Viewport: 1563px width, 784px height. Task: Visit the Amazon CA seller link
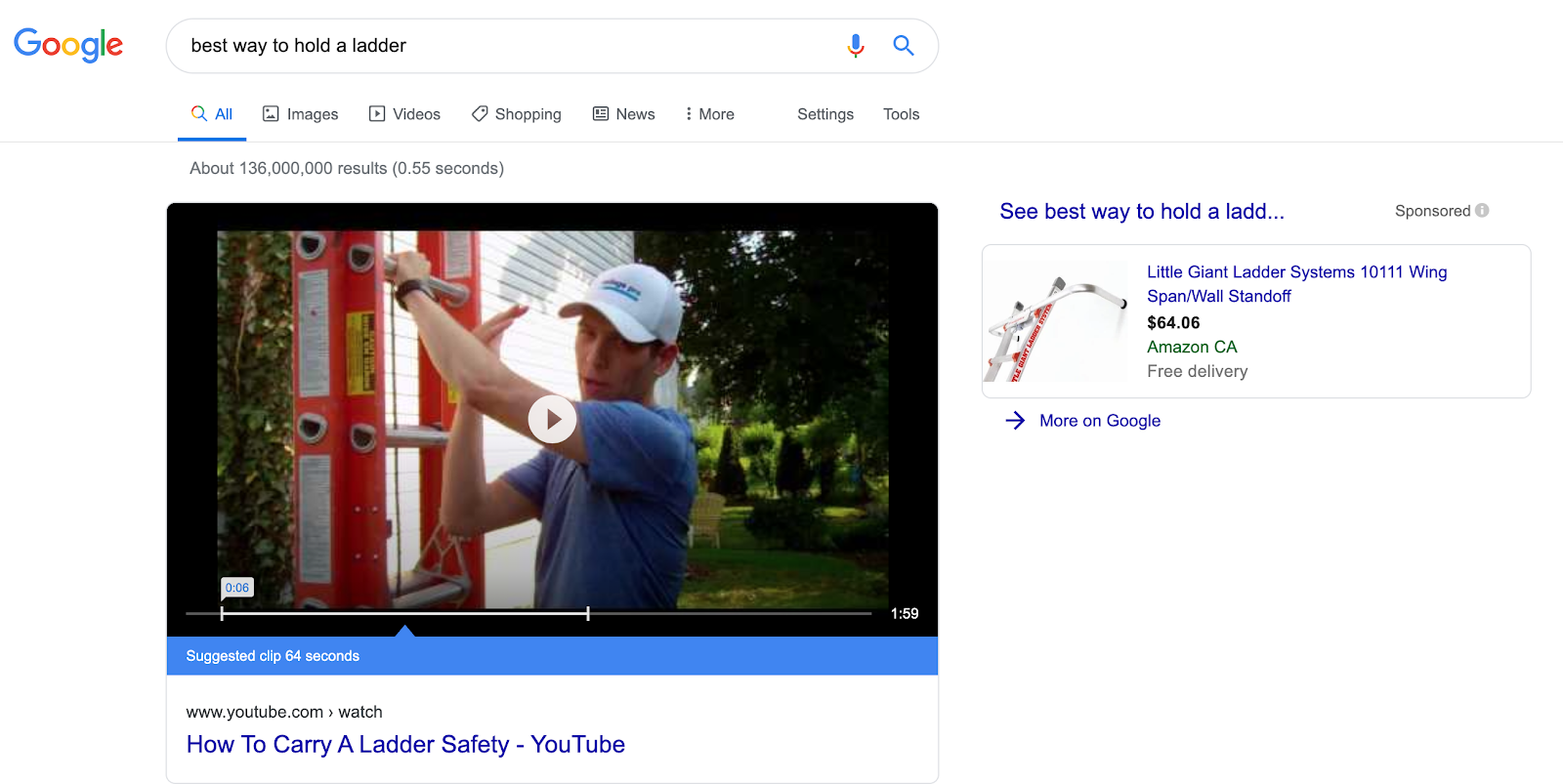point(1191,347)
